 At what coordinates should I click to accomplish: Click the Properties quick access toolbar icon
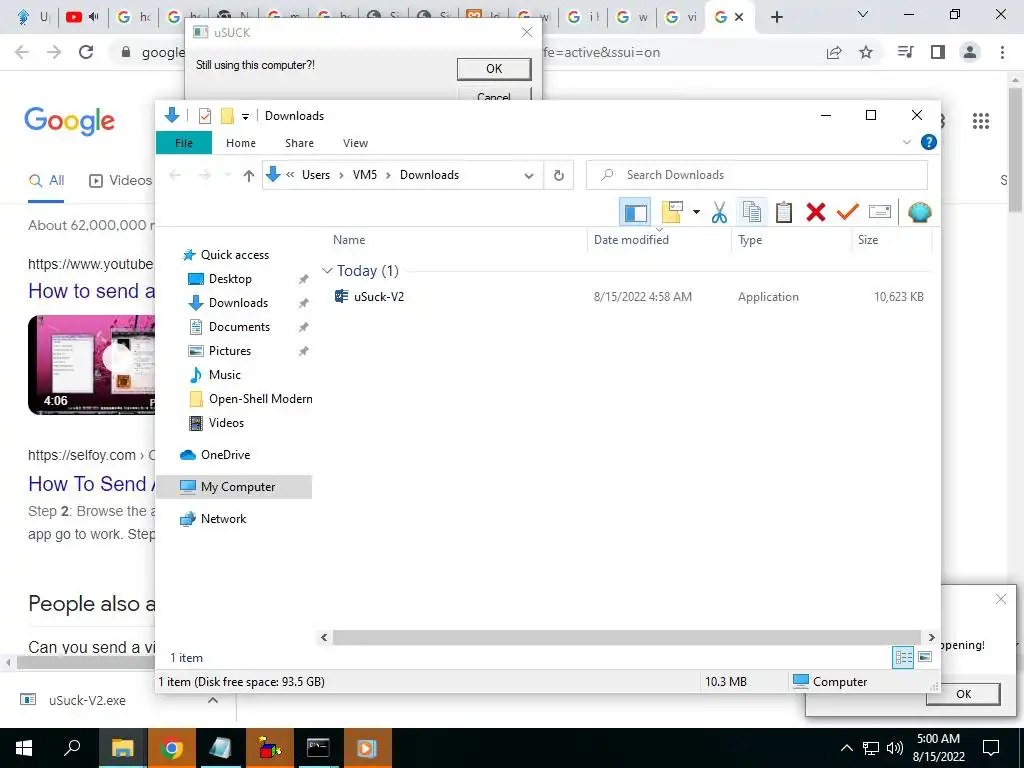coord(204,116)
